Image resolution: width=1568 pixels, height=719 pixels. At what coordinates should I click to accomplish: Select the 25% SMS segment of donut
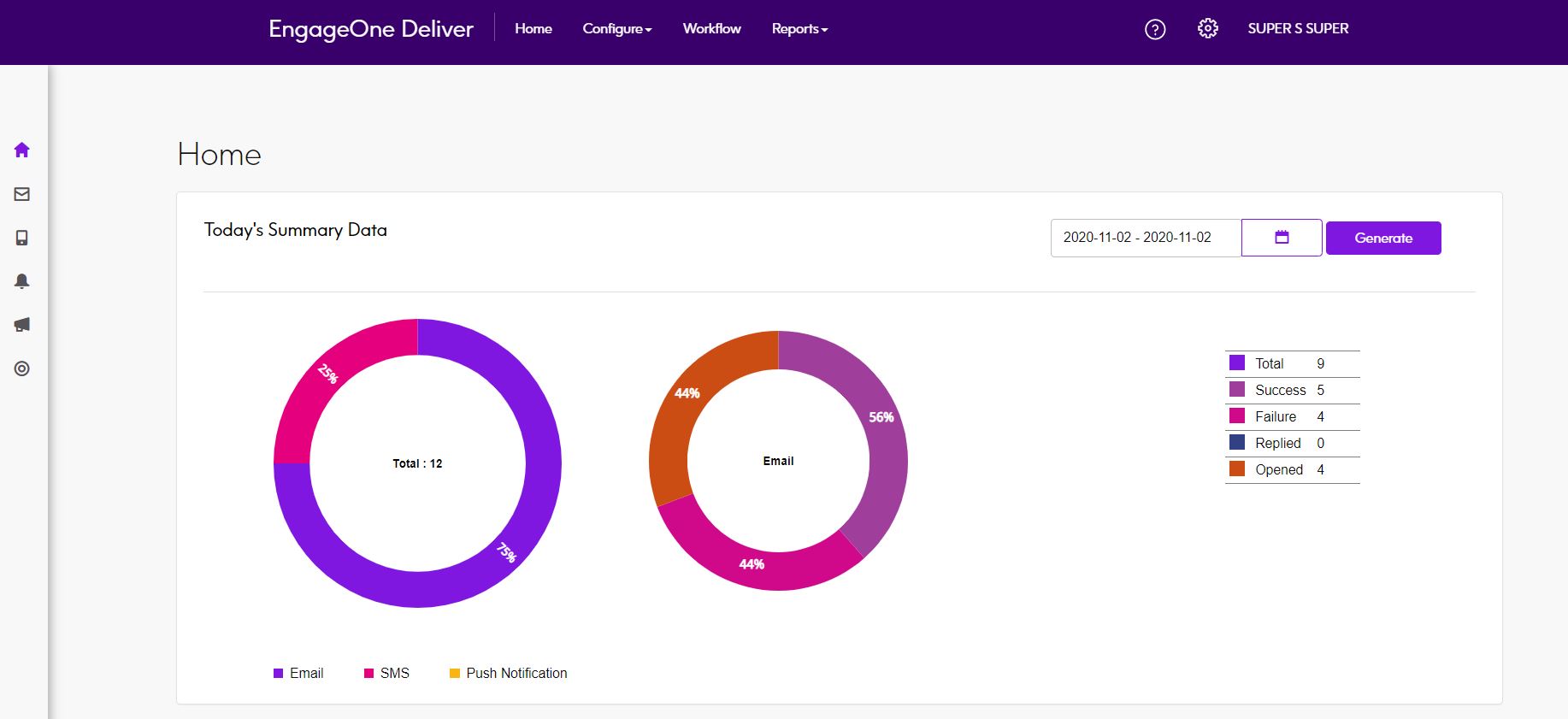click(x=329, y=374)
